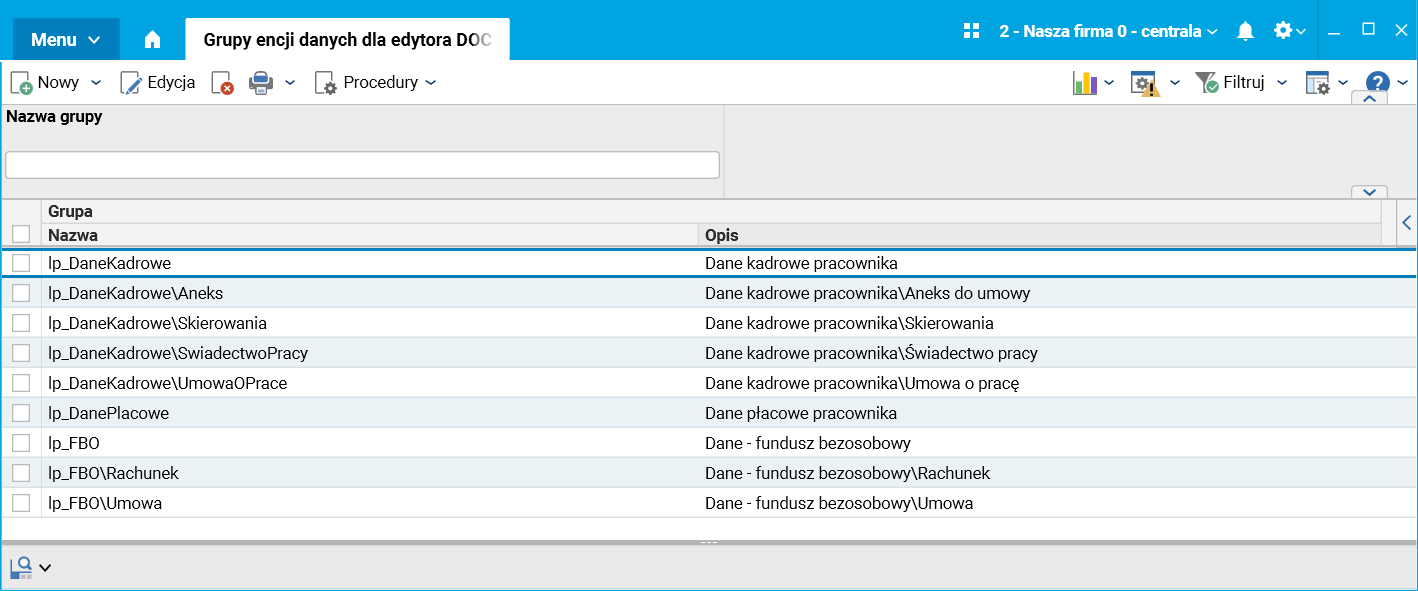Screen dimensions: 1418x591
Task: Open the main Menu
Action: coord(66,40)
